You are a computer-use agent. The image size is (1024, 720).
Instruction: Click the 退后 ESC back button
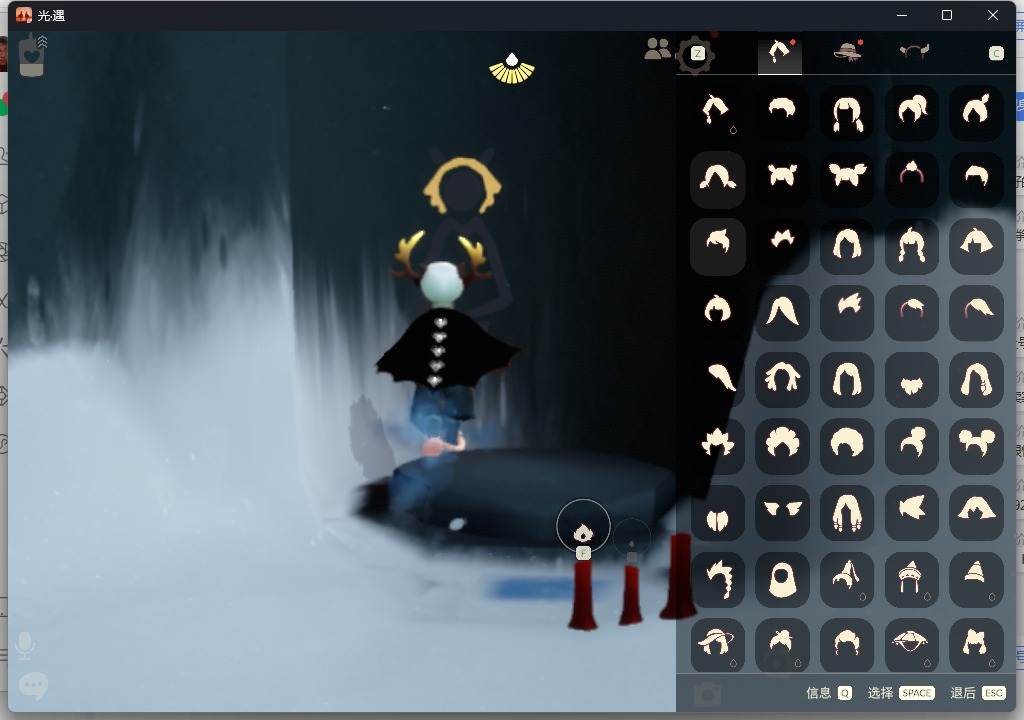coord(978,693)
